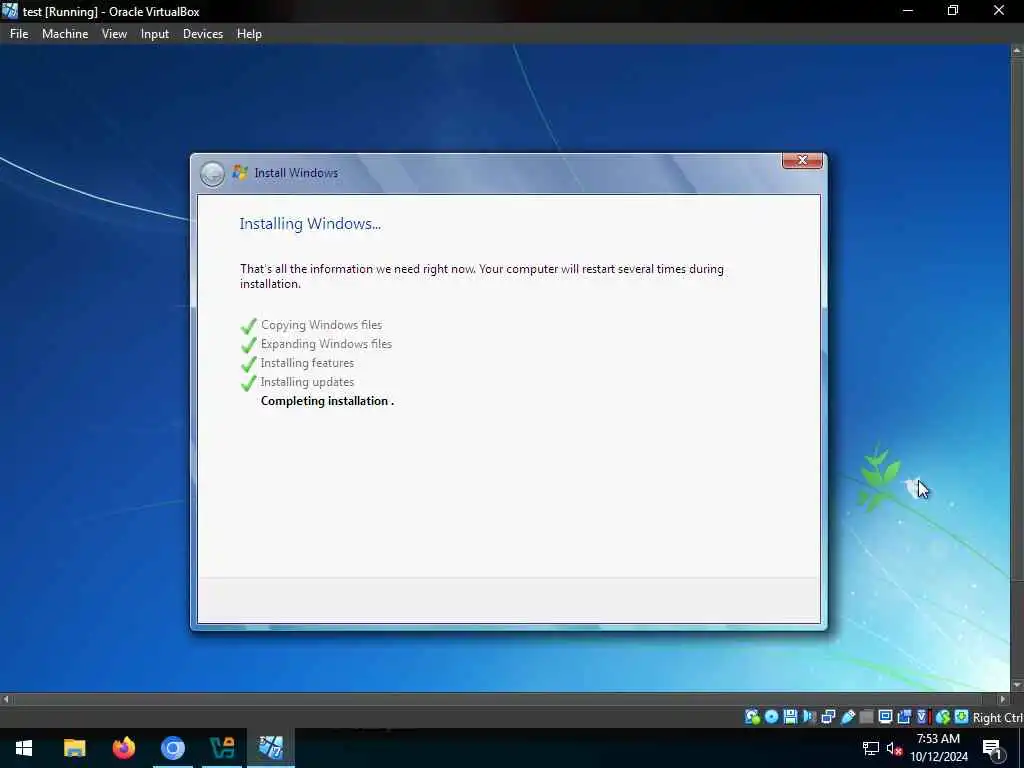Click the virtualization features V icon
The image size is (1024, 768).
[923, 717]
